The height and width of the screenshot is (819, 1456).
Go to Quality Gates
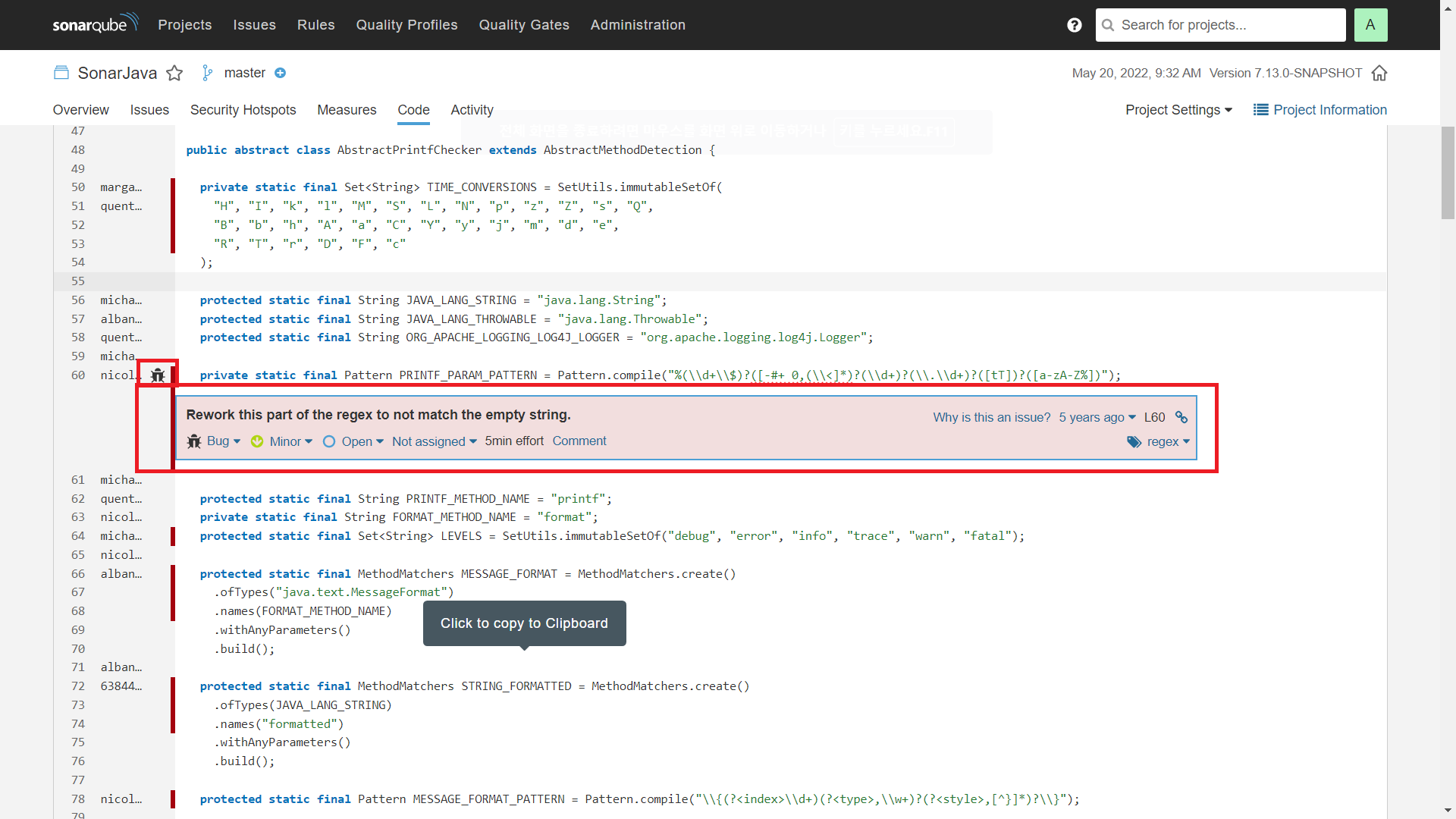tap(524, 25)
